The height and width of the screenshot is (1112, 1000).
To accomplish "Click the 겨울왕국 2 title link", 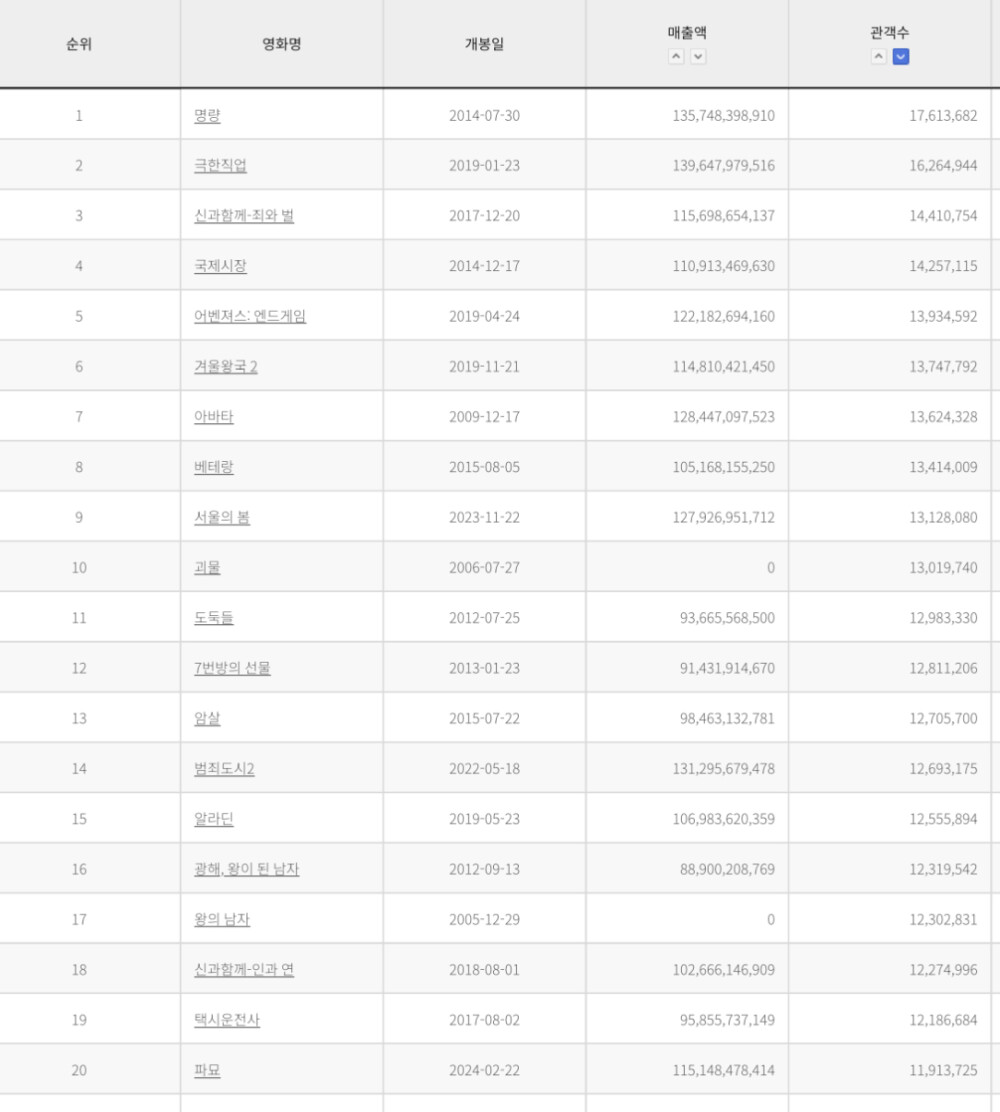I will coord(226,367).
